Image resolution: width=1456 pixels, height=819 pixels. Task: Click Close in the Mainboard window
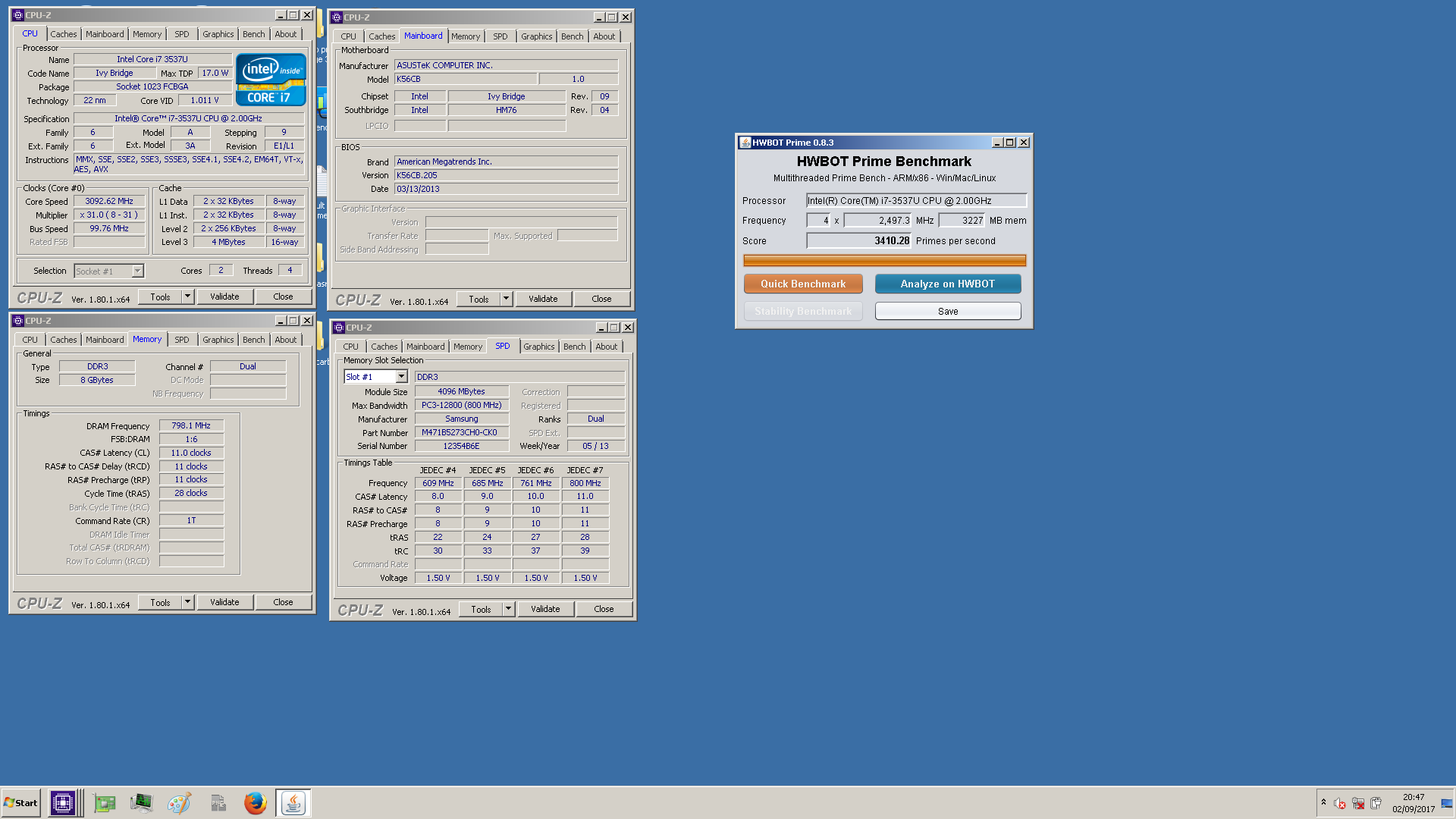601,299
